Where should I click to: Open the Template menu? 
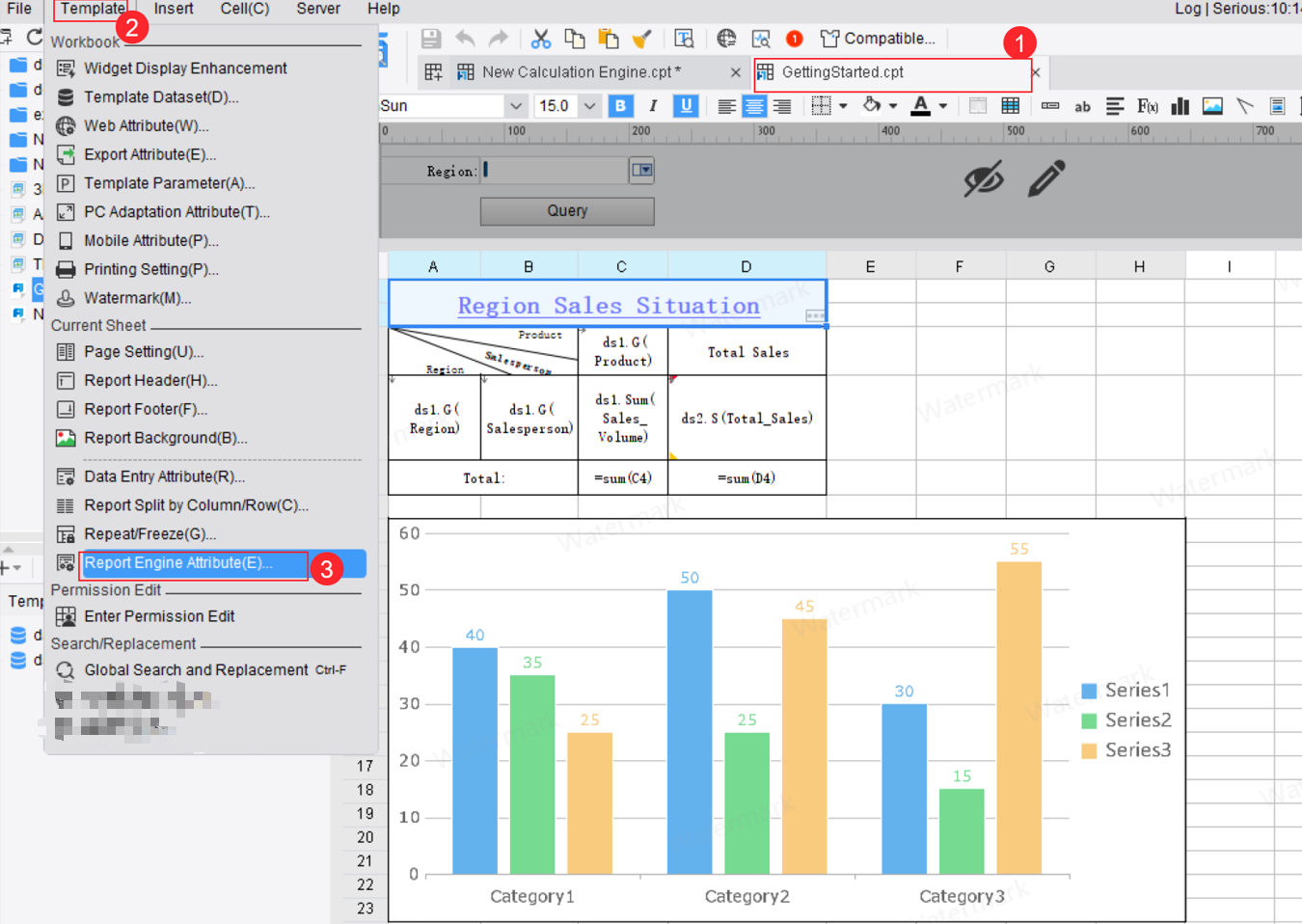[93, 9]
